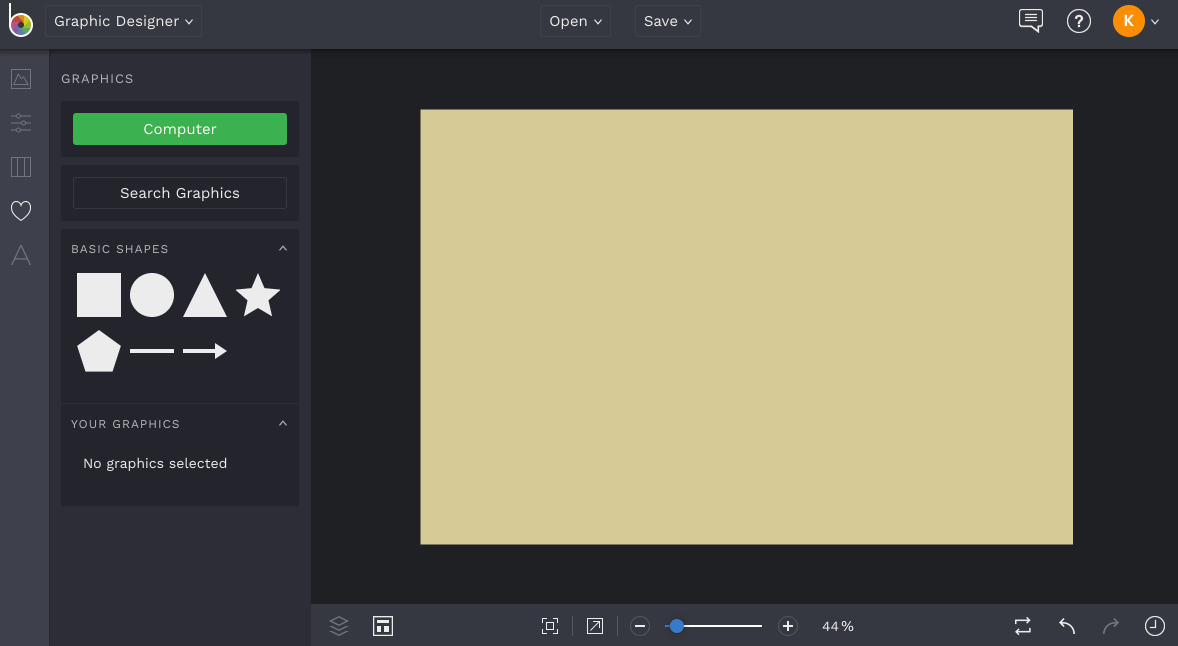
Task: Open the Templates columns sidebar icon
Action: (x=21, y=167)
